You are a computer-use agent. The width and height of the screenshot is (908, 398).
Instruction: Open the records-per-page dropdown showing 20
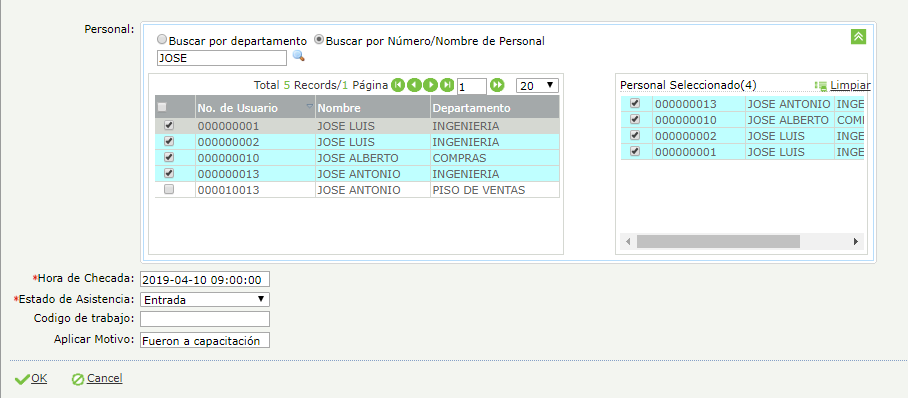pos(537,86)
